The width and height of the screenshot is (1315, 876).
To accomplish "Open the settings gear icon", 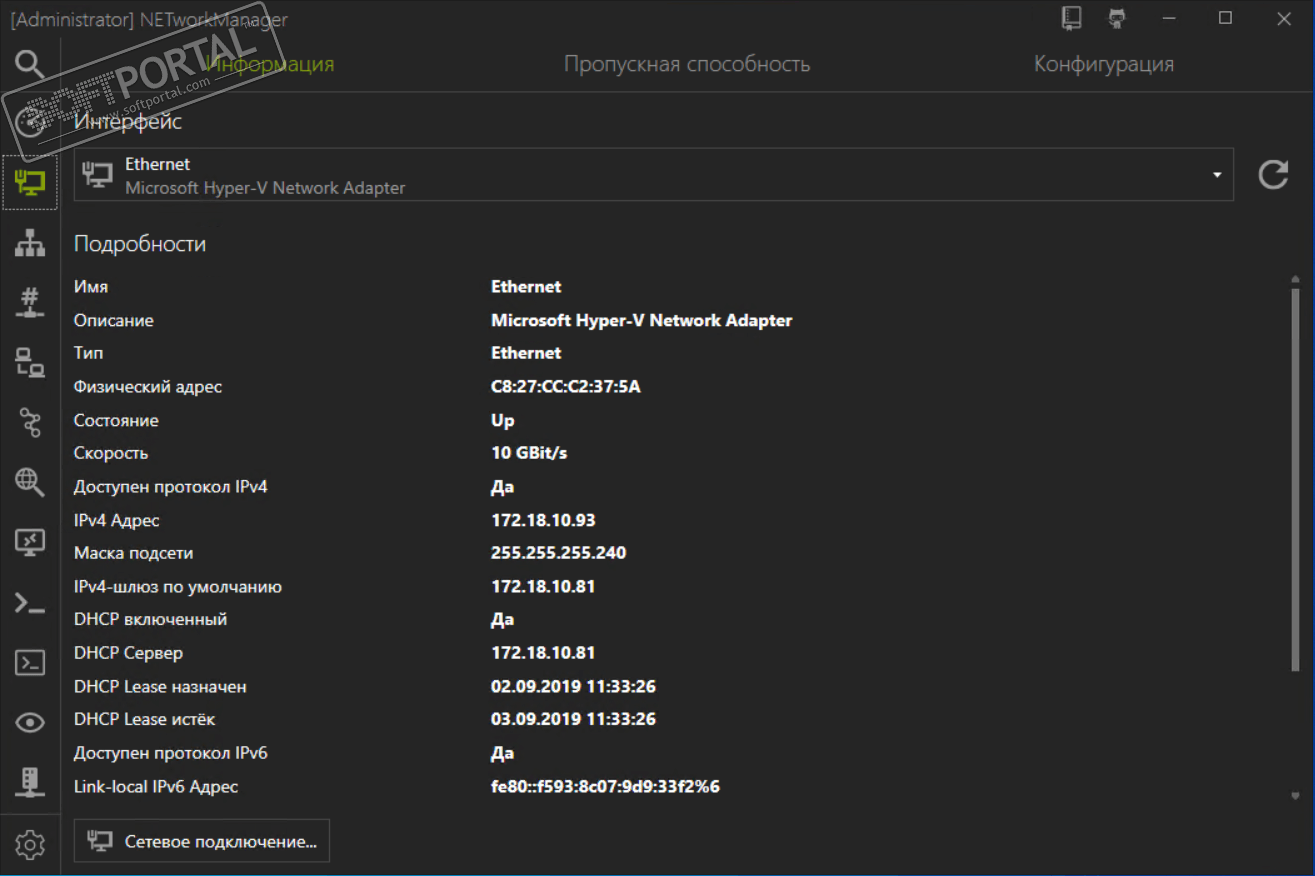I will pos(30,845).
